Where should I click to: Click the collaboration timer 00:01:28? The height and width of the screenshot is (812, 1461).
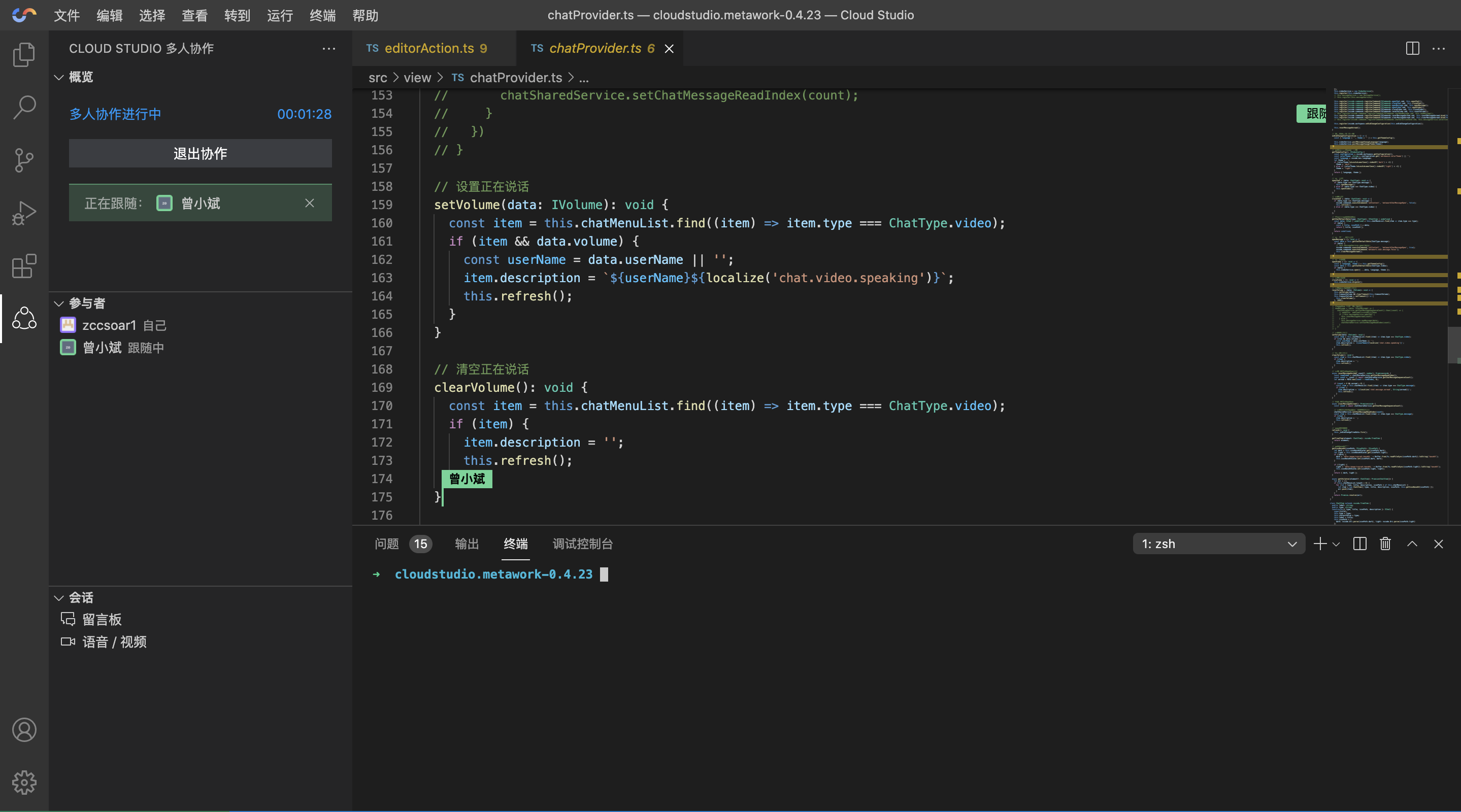(x=305, y=114)
